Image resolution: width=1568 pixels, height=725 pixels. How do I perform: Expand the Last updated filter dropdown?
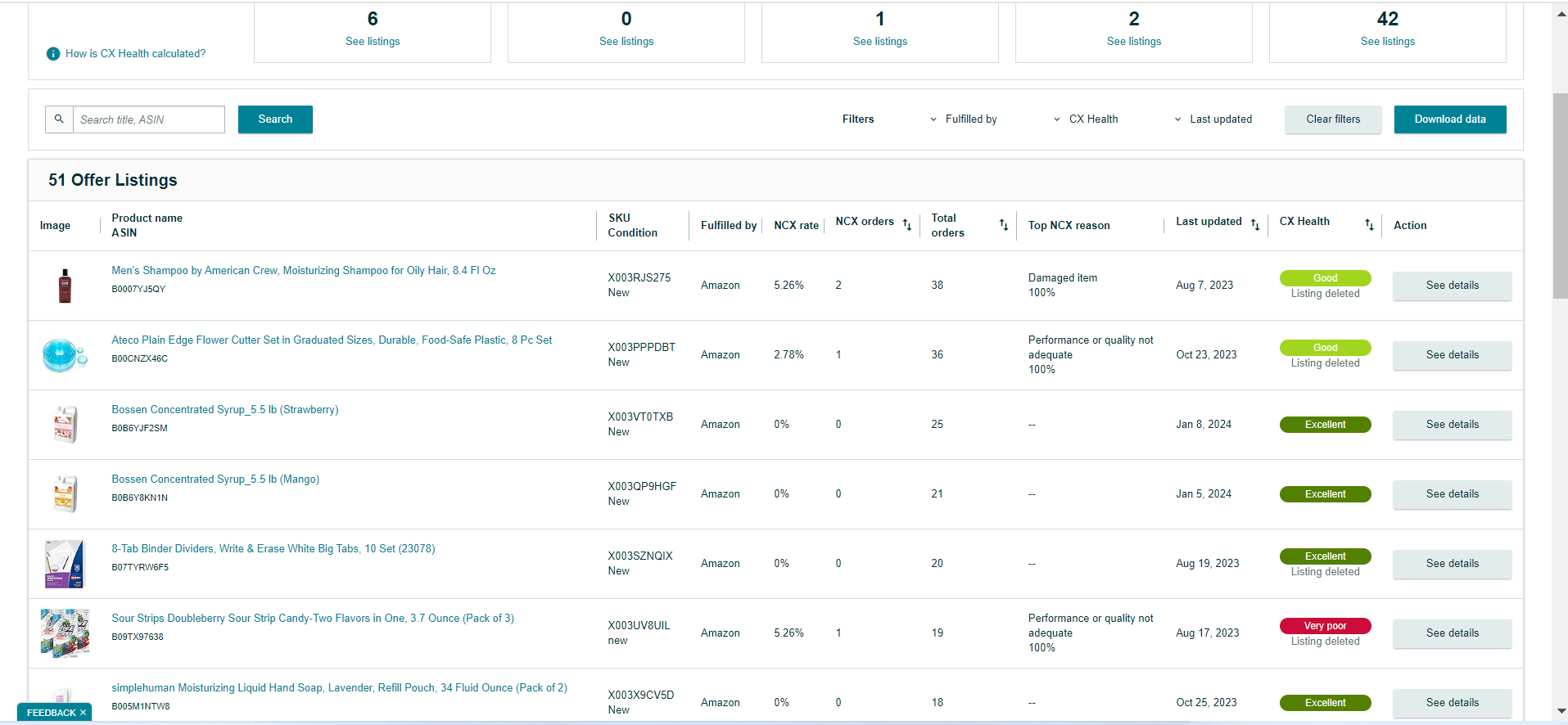pos(1213,119)
